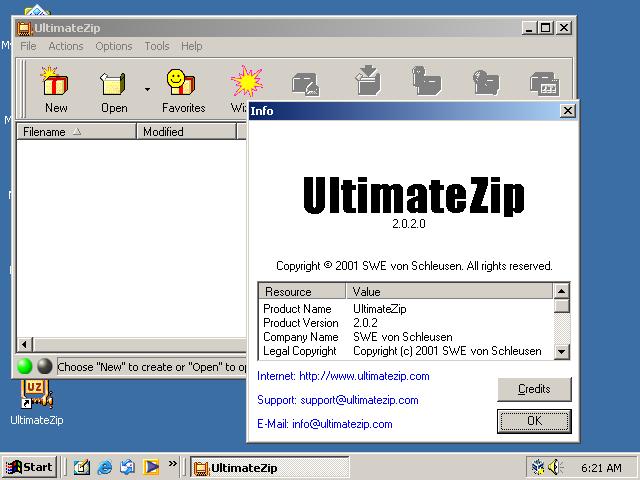The width and height of the screenshot is (640, 480).
Task: Select the Product Name row
Action: [406, 309]
